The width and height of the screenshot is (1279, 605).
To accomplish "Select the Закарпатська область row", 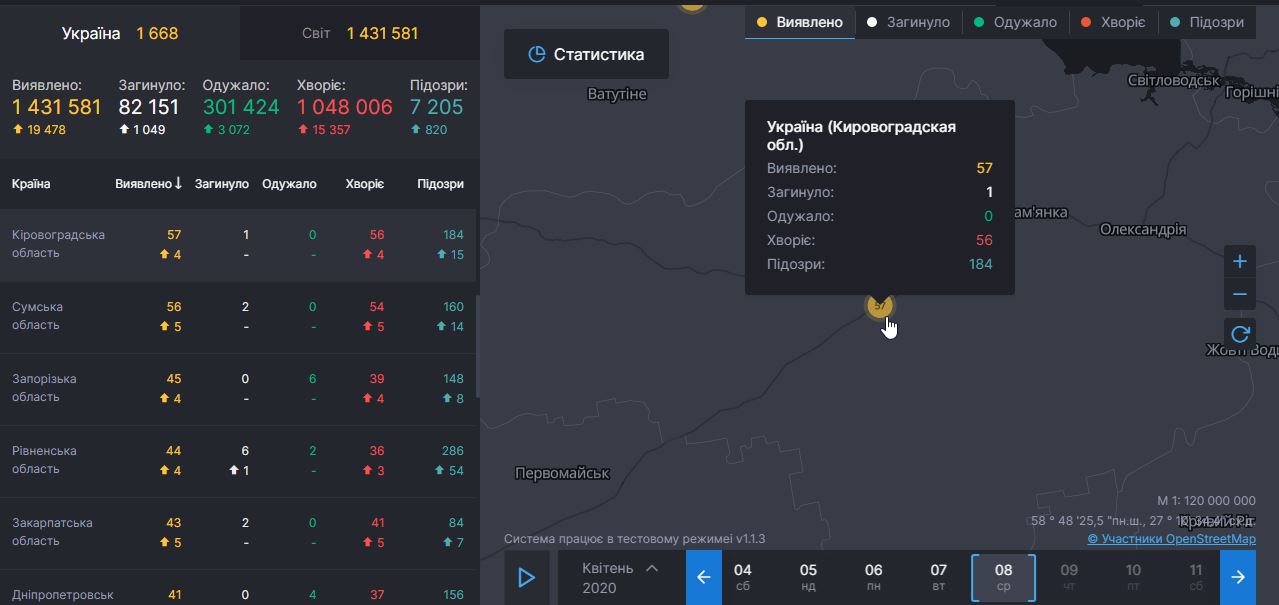I will (238, 533).
